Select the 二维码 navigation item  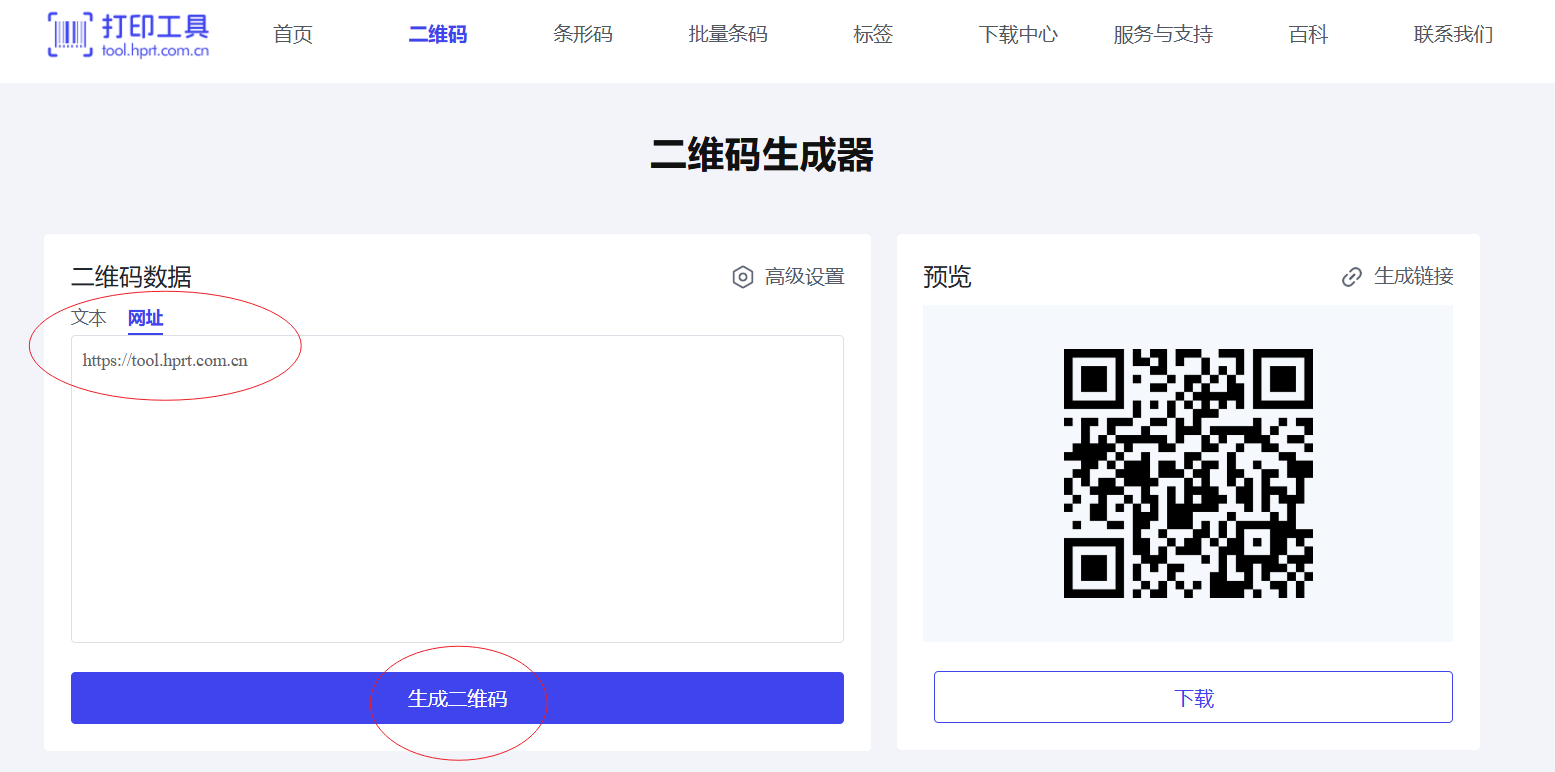437,34
